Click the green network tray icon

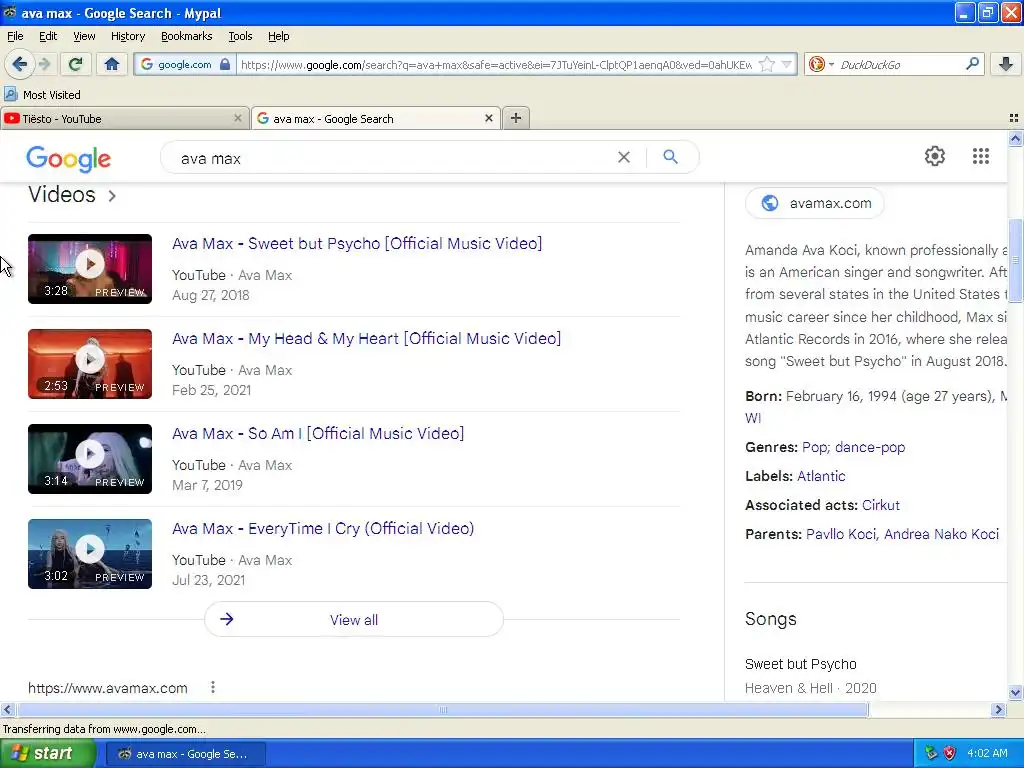[x=931, y=753]
